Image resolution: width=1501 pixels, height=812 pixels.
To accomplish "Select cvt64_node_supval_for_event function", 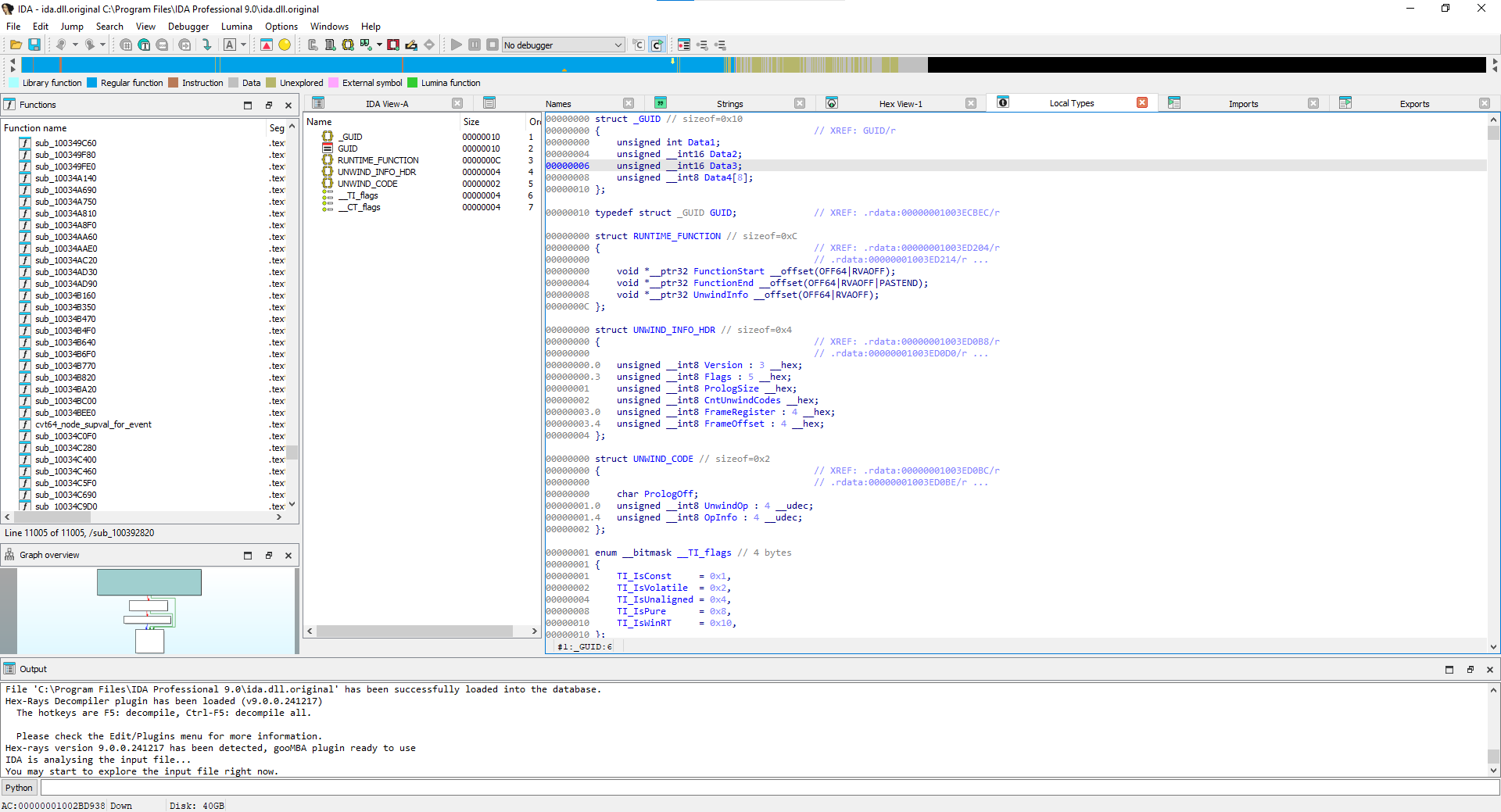I will tap(93, 424).
